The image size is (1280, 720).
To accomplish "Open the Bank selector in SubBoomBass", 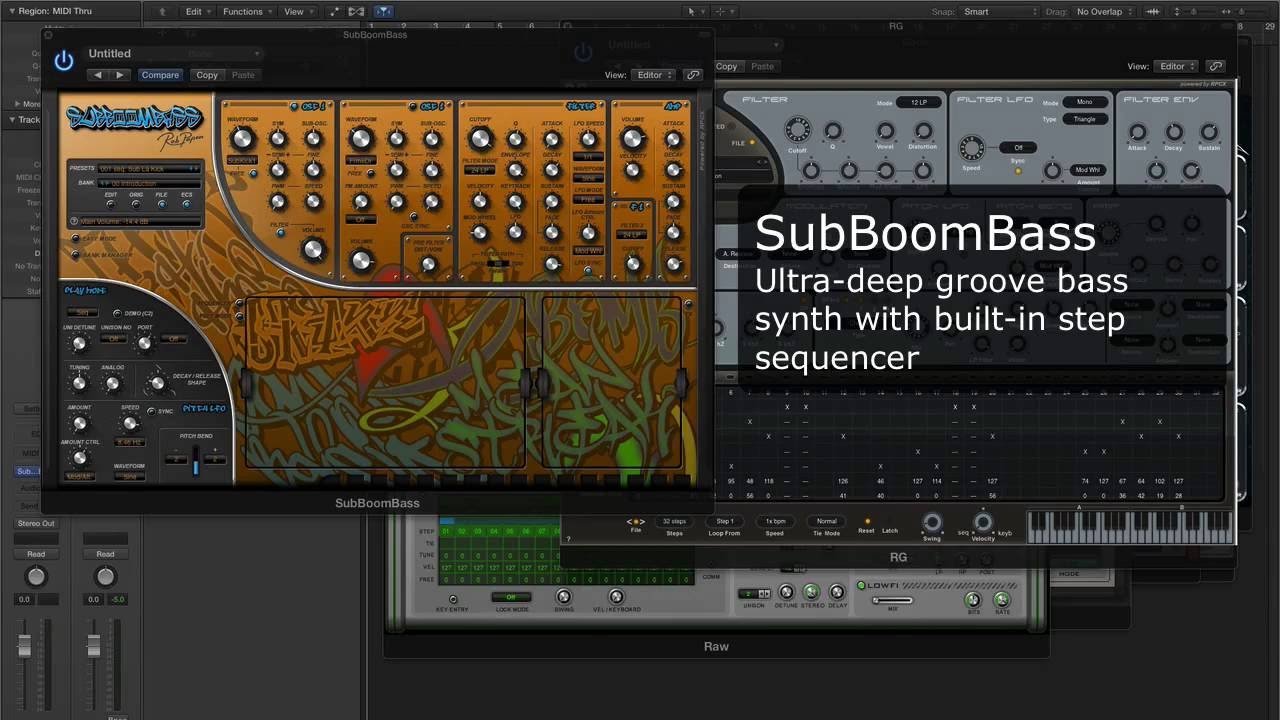I will [148, 183].
